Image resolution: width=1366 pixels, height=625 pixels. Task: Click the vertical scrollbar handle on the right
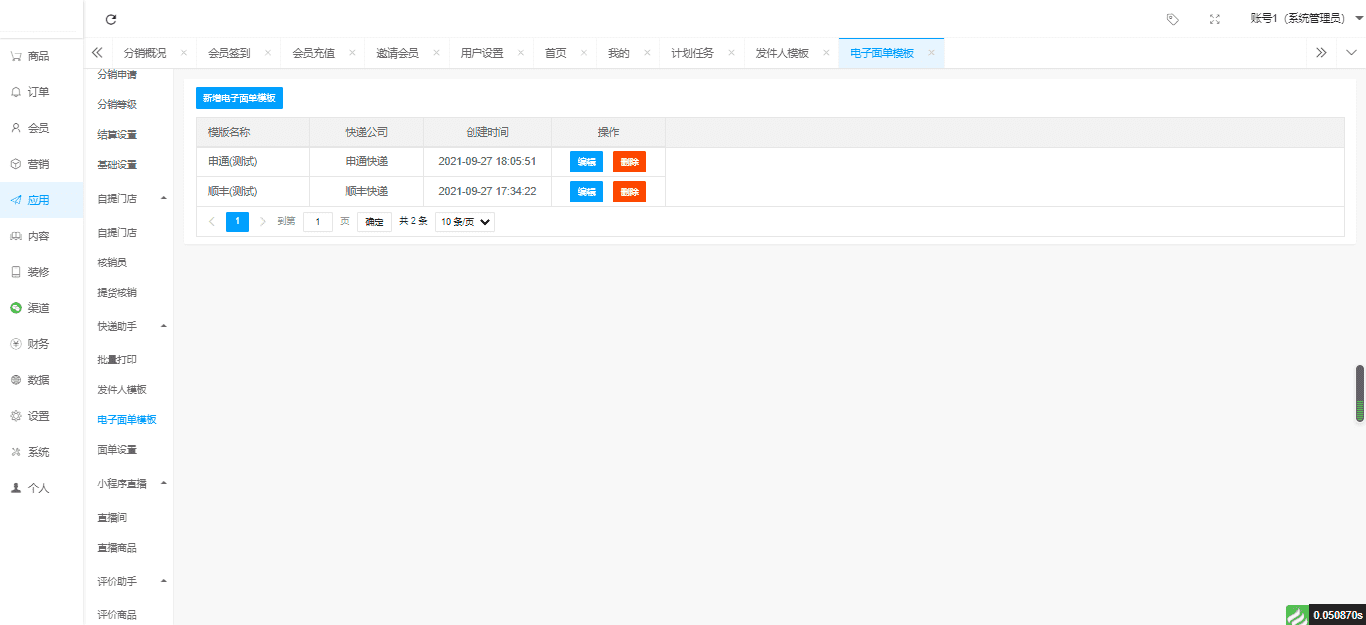1360,393
